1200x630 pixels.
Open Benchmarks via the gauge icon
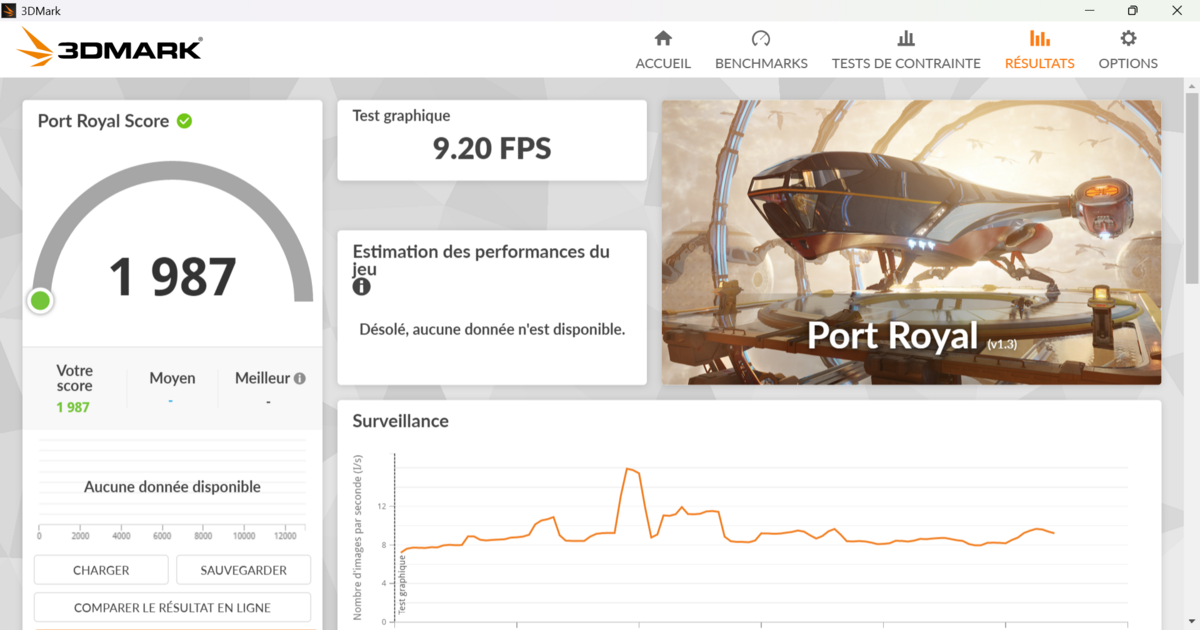(x=761, y=39)
